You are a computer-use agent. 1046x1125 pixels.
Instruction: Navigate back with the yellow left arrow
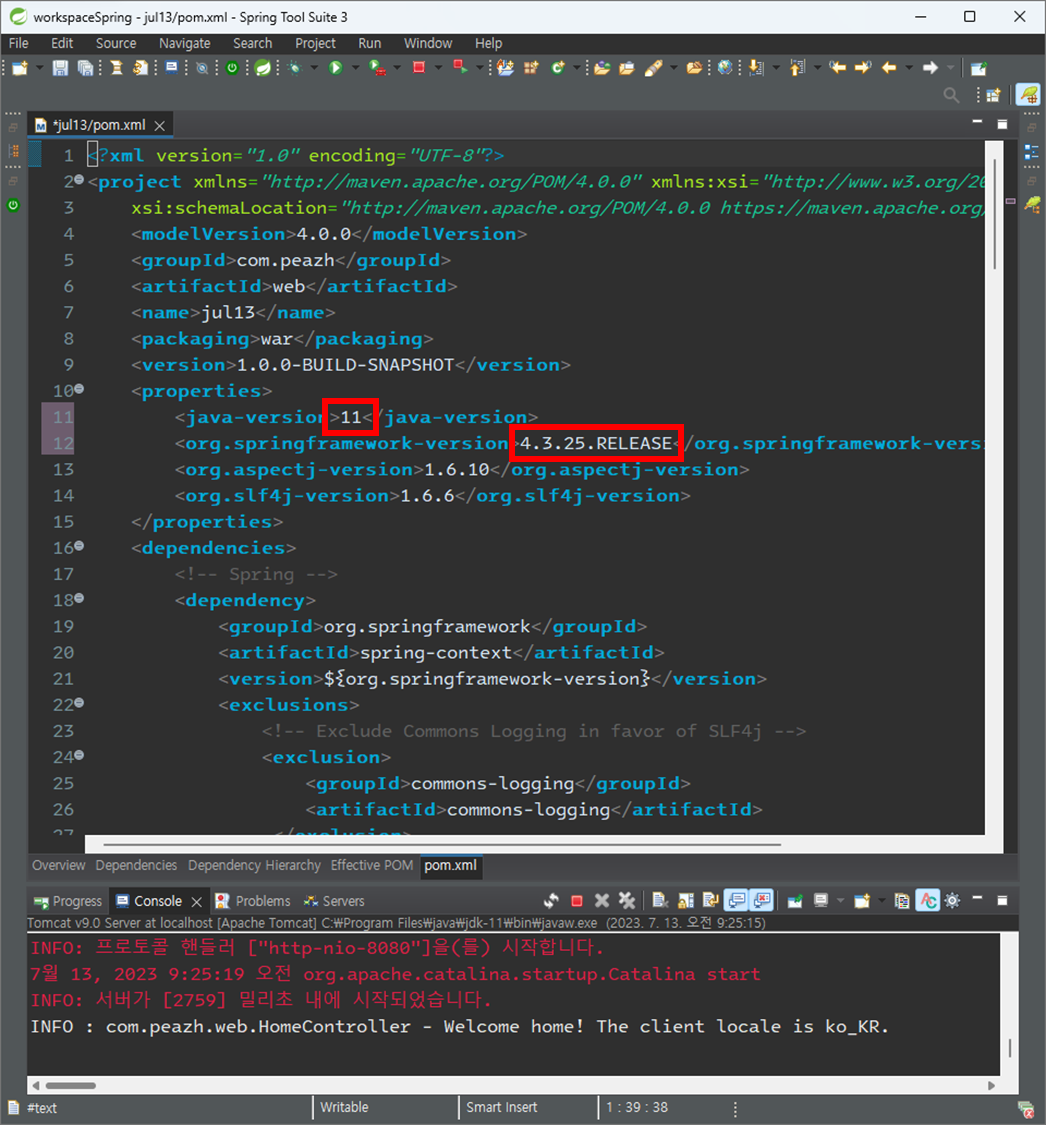coord(889,68)
